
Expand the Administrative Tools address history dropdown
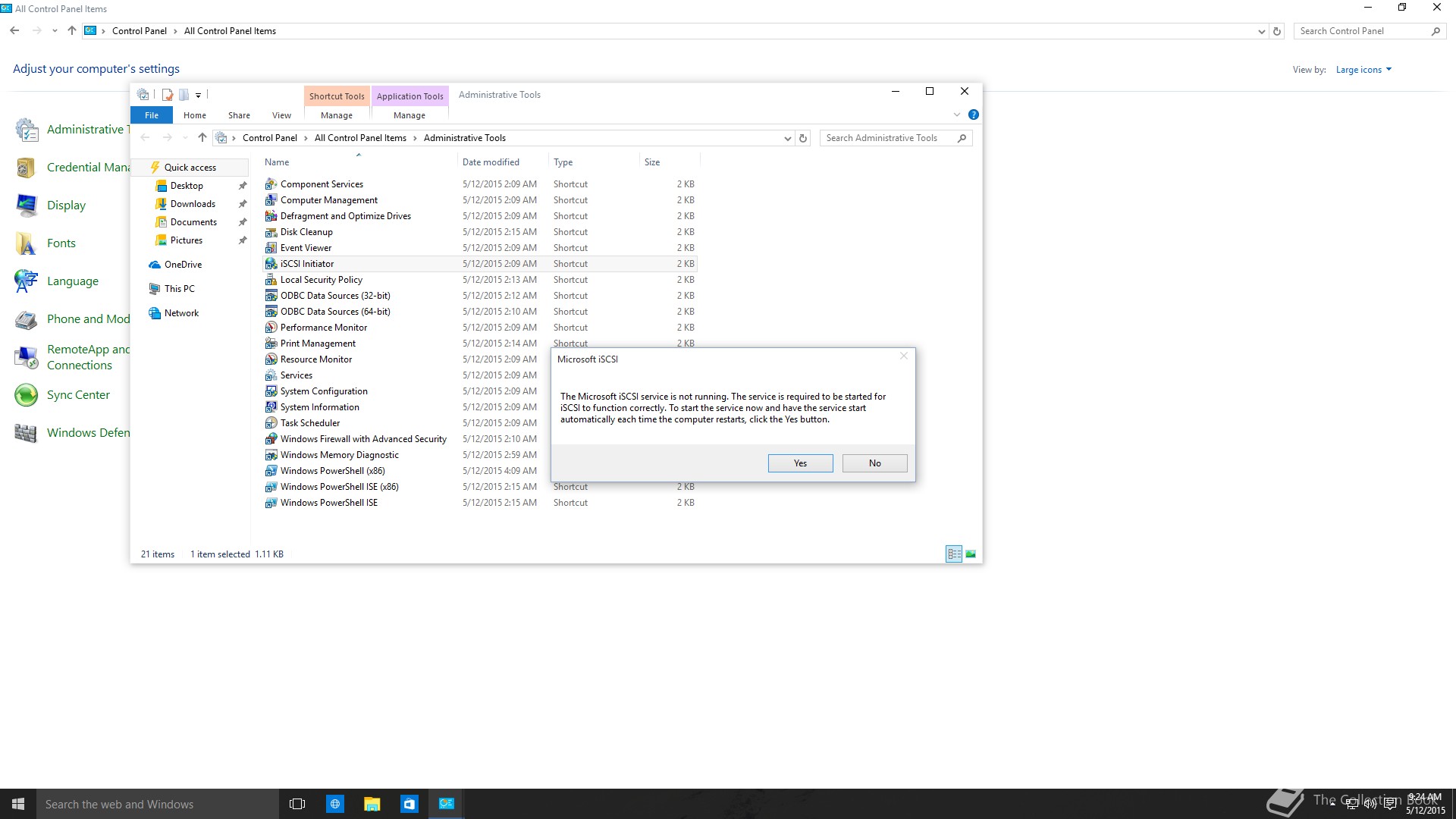787,138
